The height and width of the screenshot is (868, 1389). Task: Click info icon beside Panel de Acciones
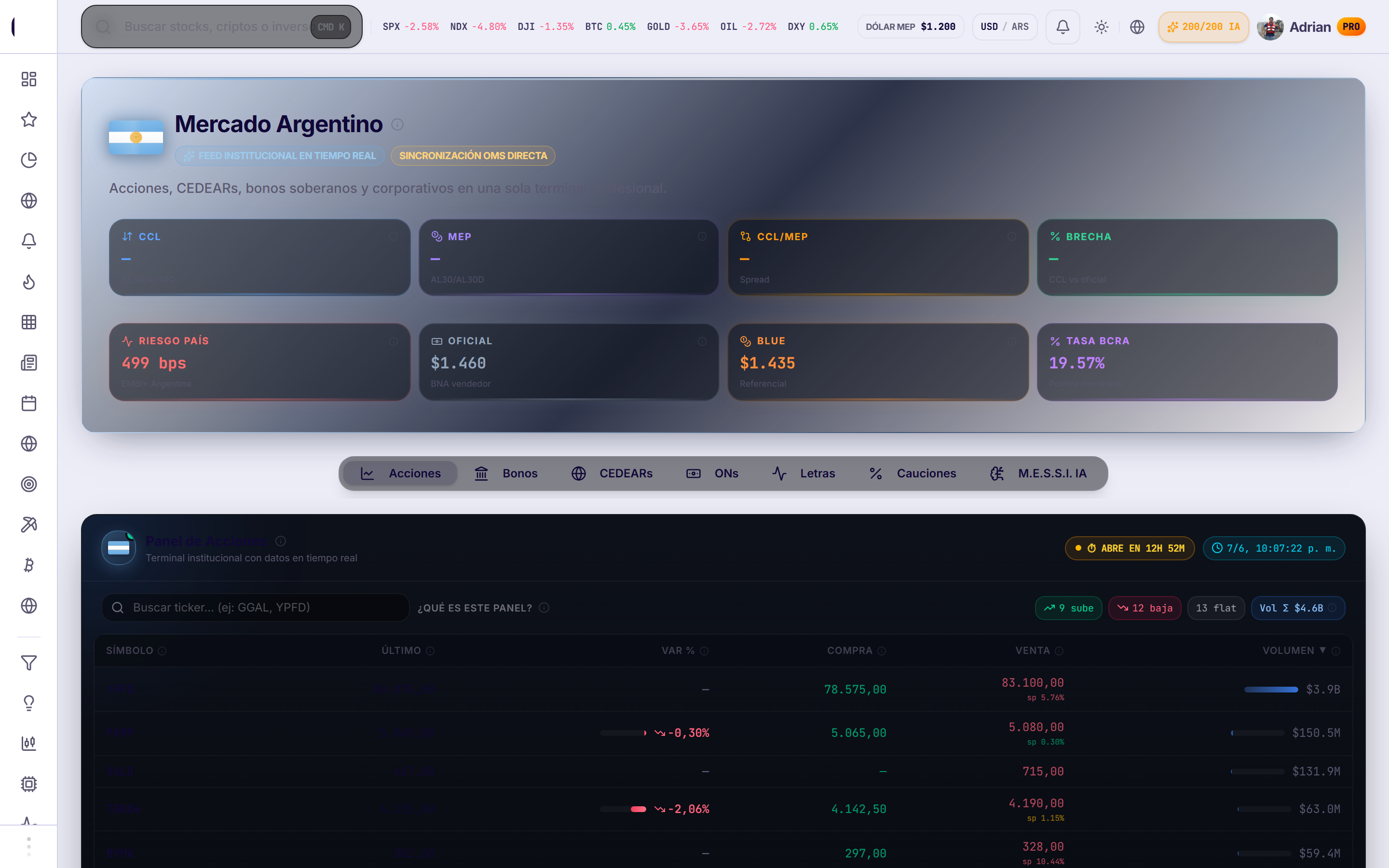coord(281,541)
